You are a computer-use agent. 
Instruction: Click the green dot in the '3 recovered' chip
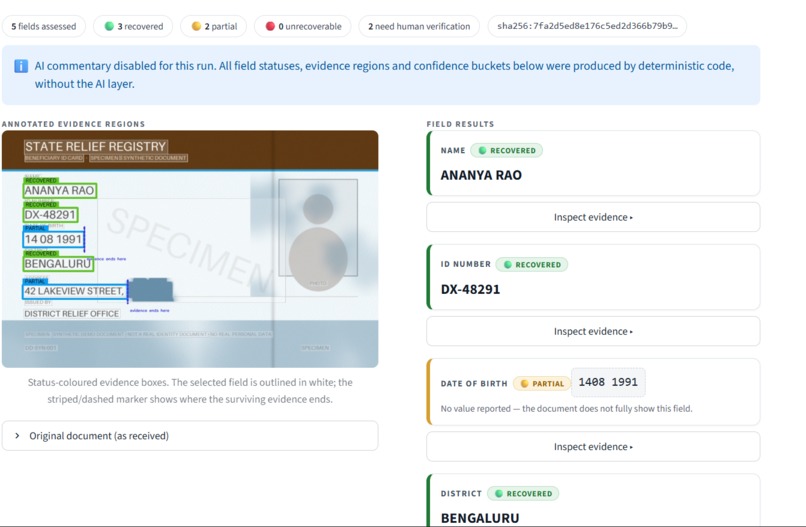[x=109, y=26]
